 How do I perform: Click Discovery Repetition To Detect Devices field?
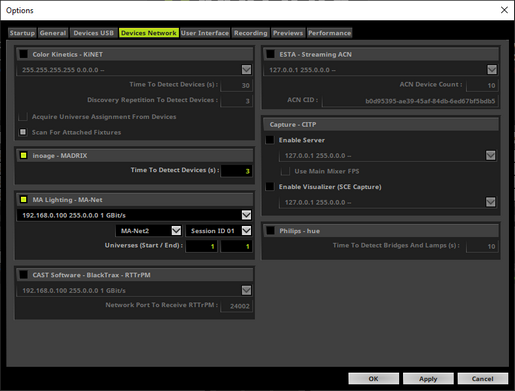click(236, 101)
